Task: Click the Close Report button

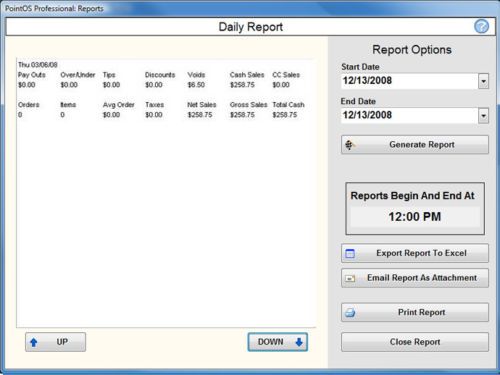Action: [x=415, y=342]
